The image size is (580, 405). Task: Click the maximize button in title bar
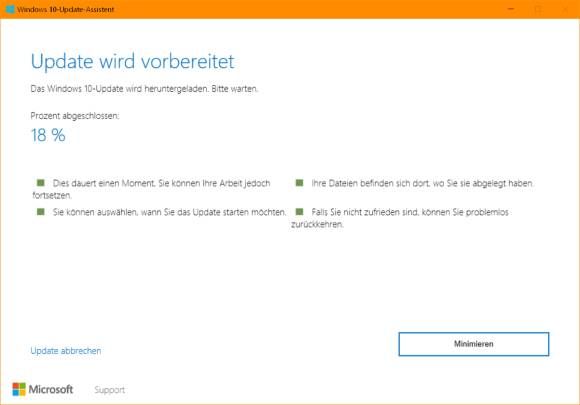click(538, 9)
